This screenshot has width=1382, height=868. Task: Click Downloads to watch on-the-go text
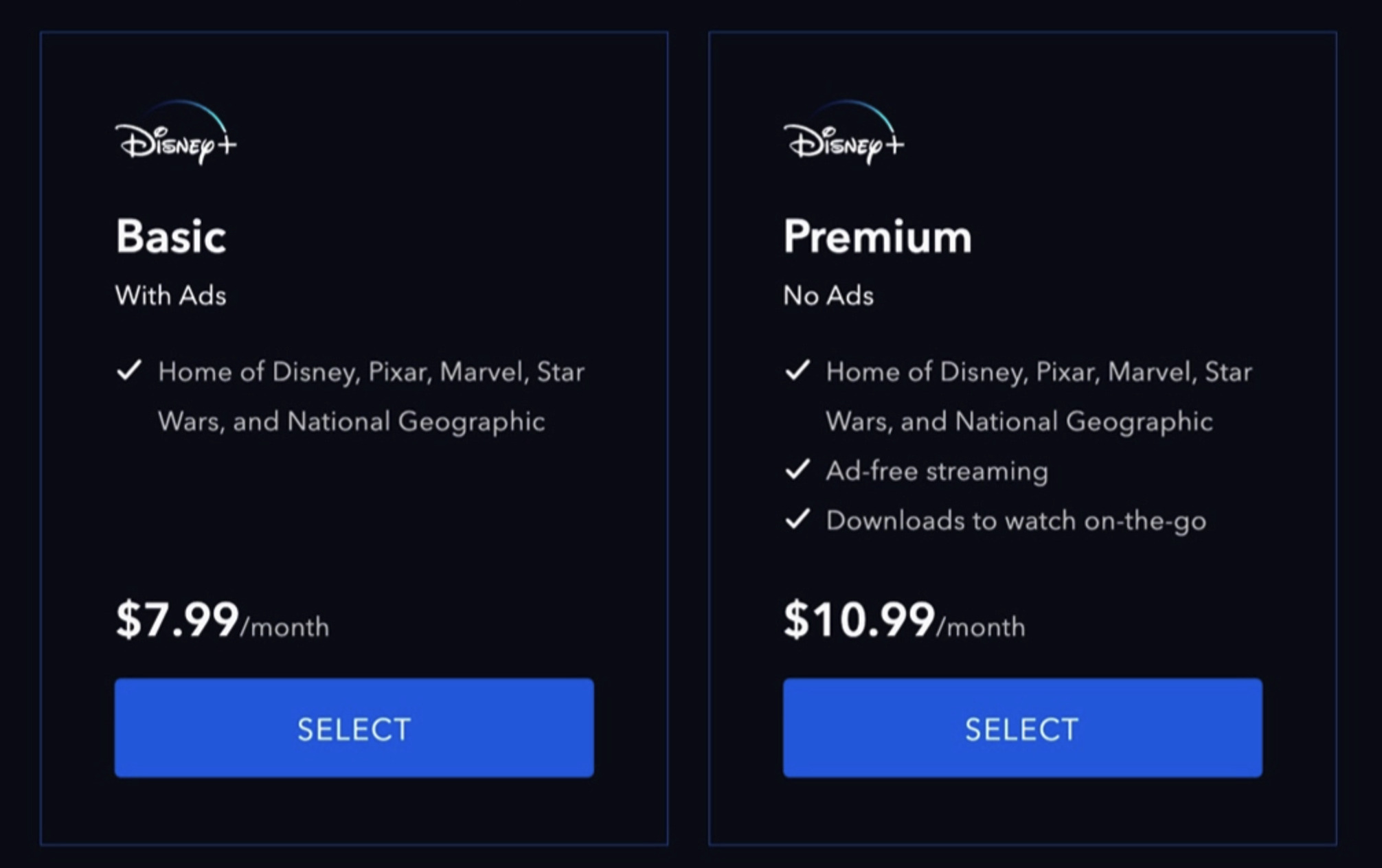pos(1016,521)
